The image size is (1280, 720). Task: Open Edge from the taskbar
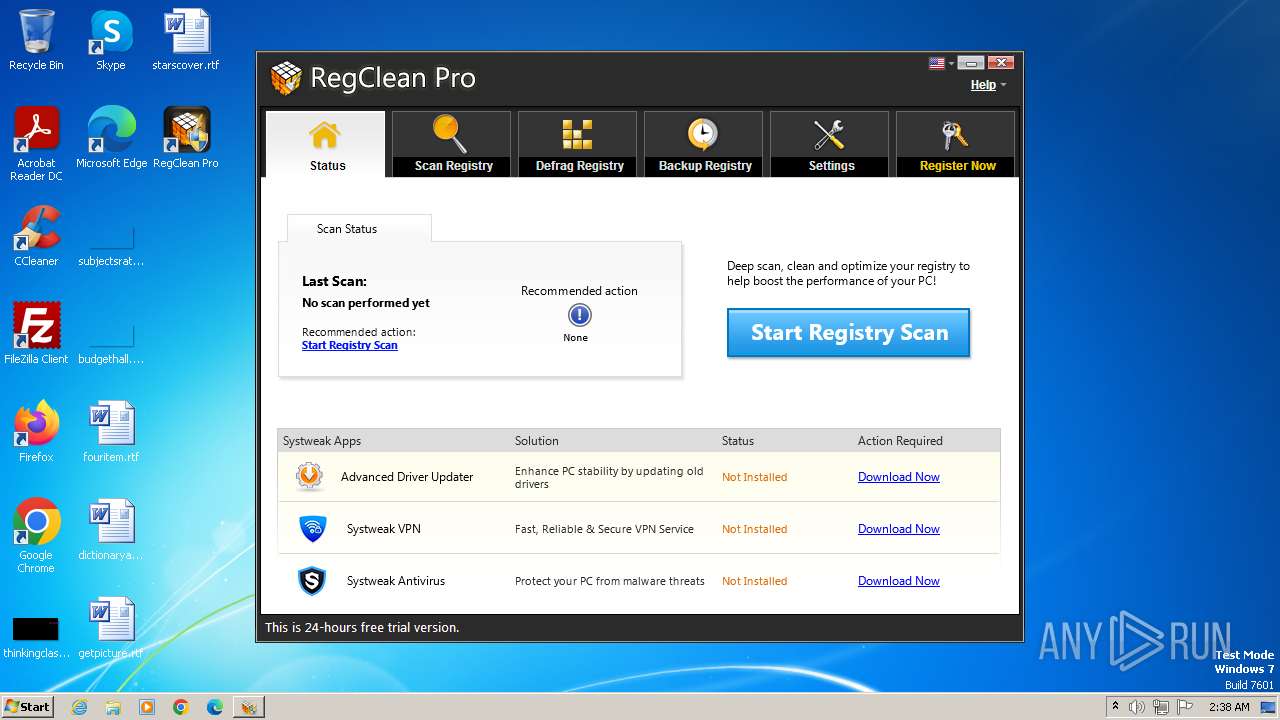(x=214, y=707)
